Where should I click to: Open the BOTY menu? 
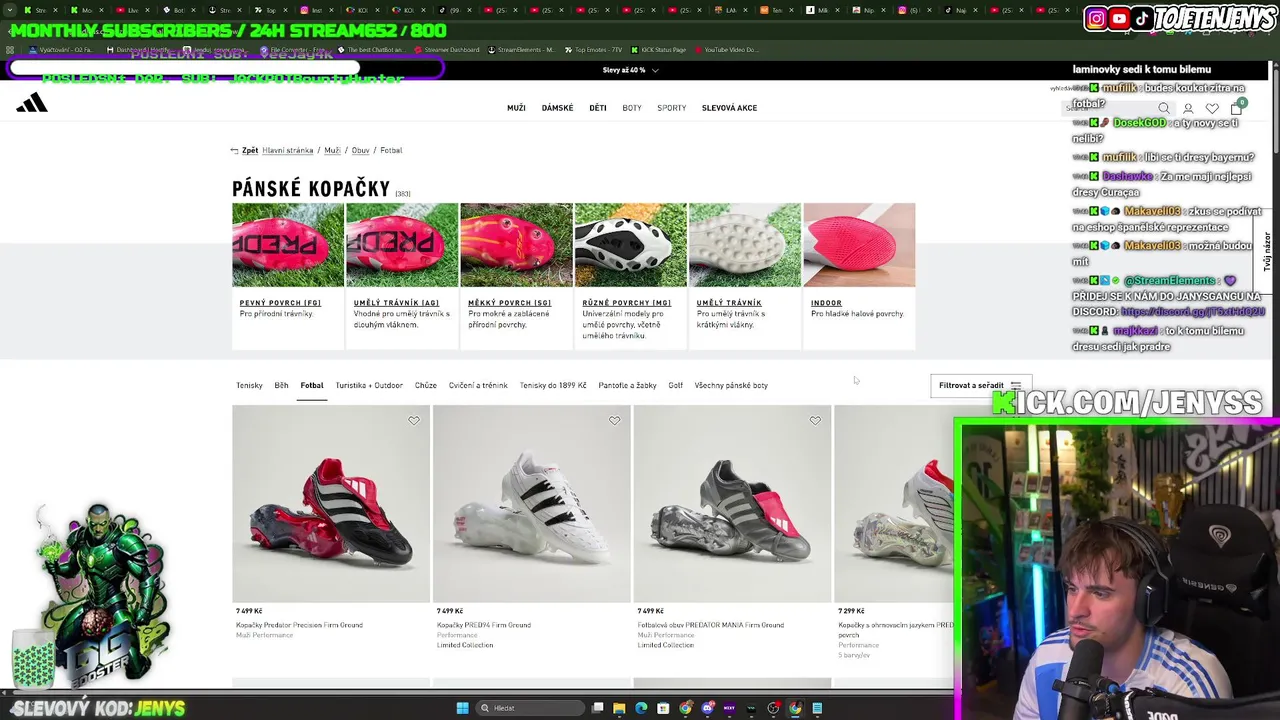tap(632, 108)
